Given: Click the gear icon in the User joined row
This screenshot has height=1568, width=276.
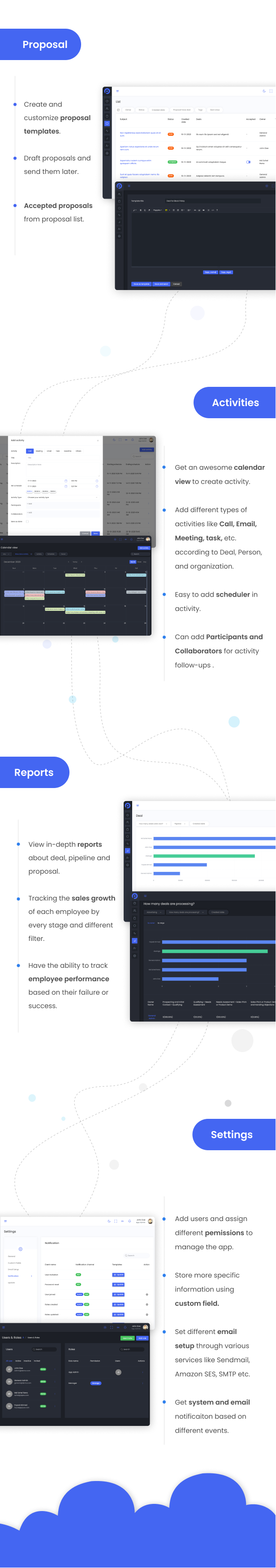Looking at the screenshot, I should click(x=147, y=1295).
